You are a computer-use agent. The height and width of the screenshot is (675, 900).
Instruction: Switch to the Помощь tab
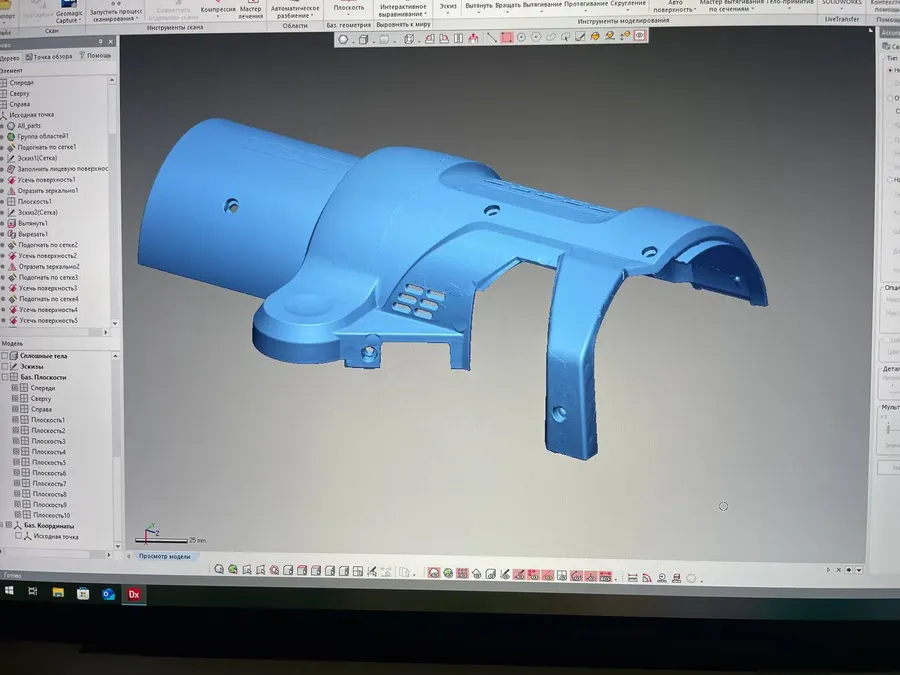pyautogui.click(x=95, y=56)
